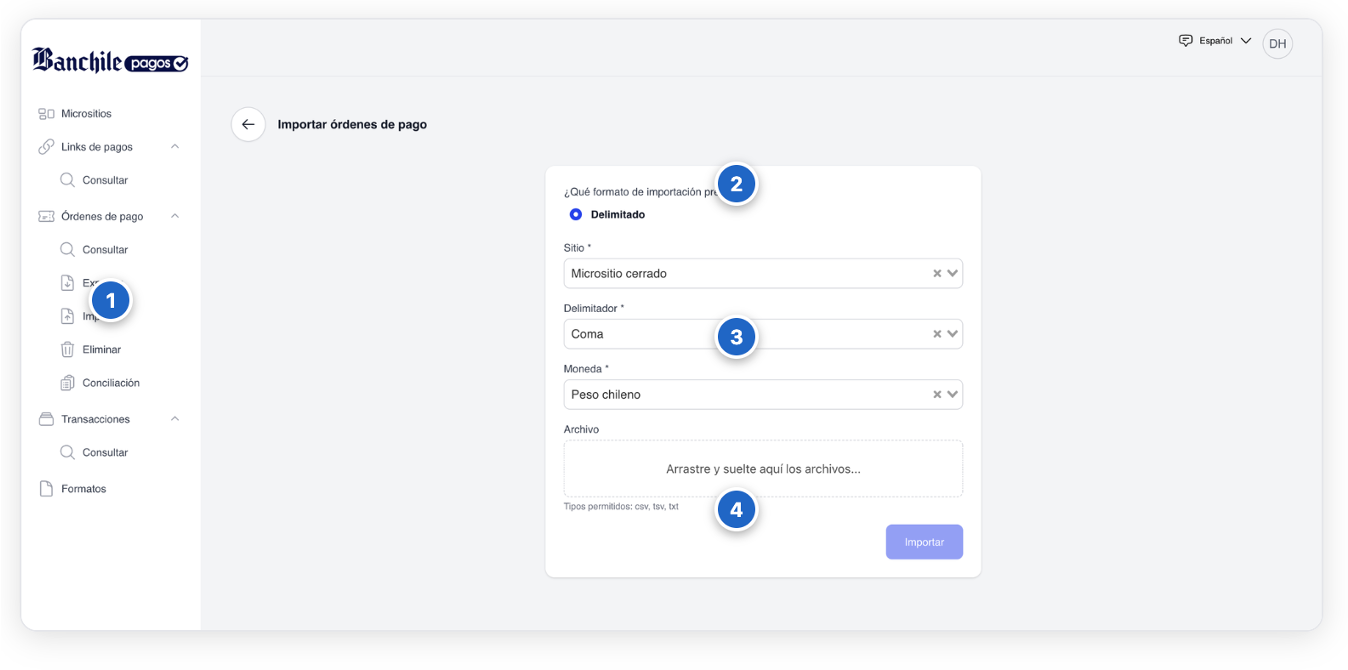Click the Importar button
Viewport: 1348px width, 670px height.
(924, 542)
